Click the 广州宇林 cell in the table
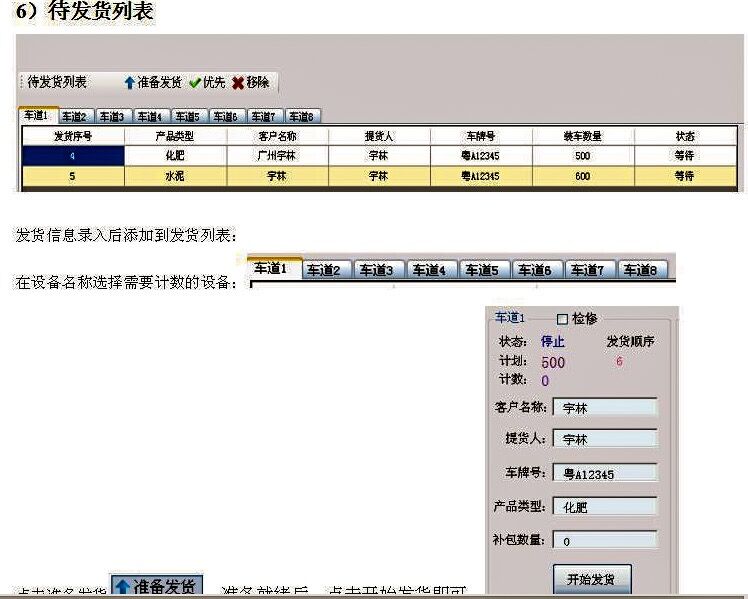Screen dimensions: 748x599 tap(276, 156)
